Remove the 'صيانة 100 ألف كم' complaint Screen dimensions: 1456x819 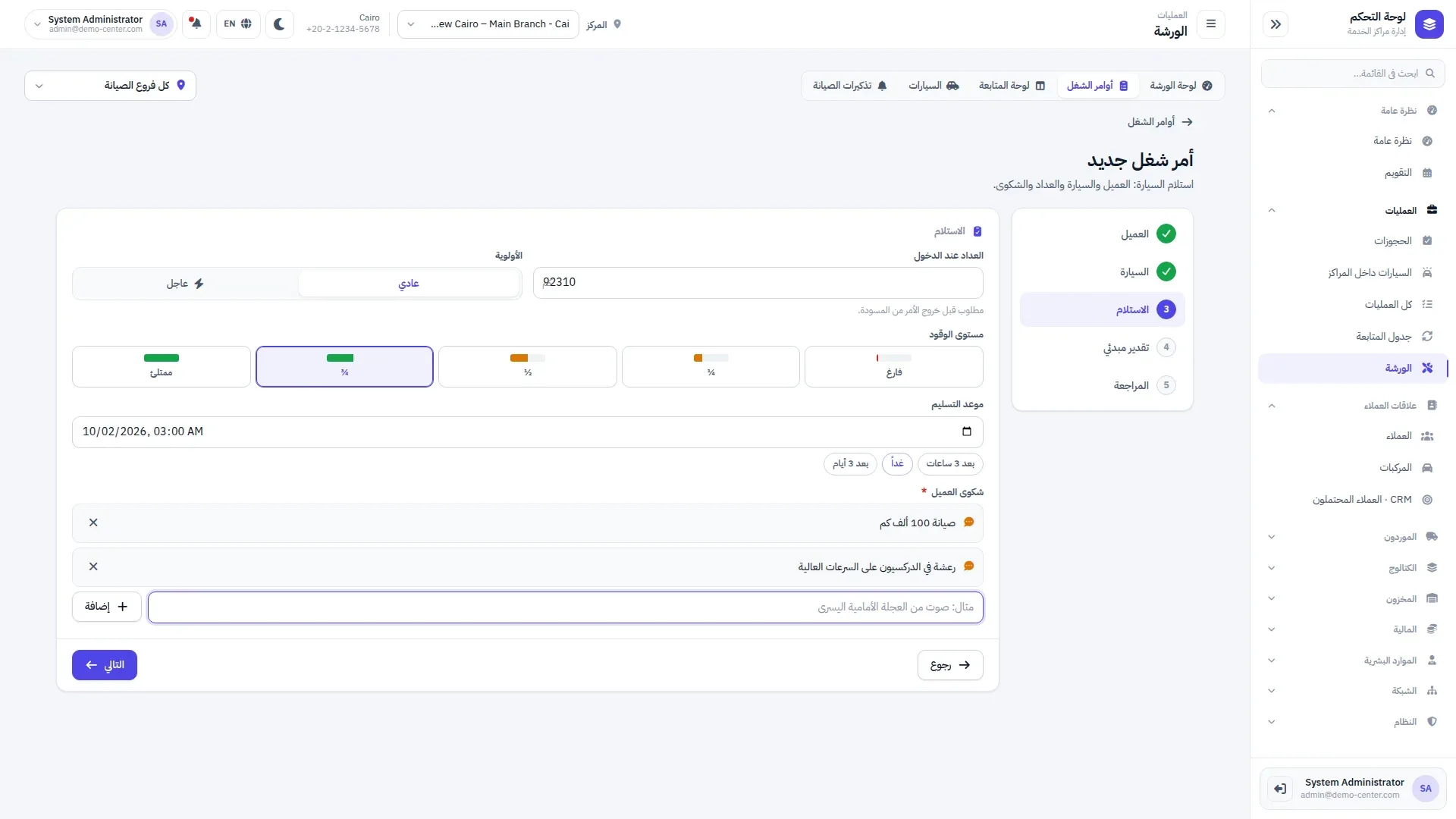[93, 522]
